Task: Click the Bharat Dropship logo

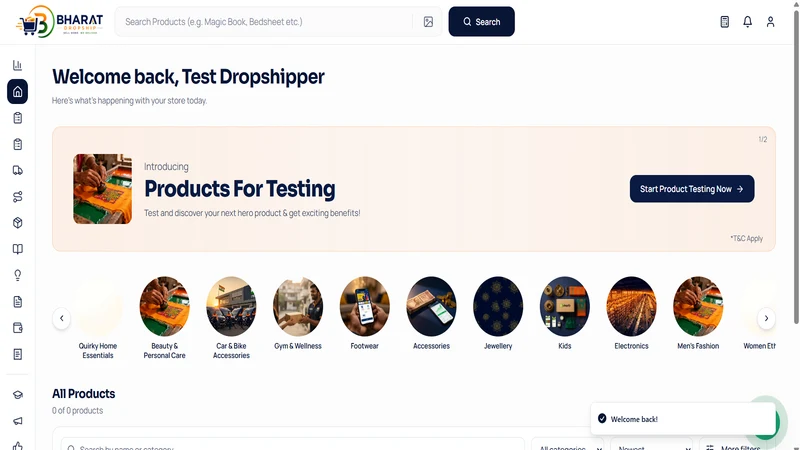Action: pos(60,21)
